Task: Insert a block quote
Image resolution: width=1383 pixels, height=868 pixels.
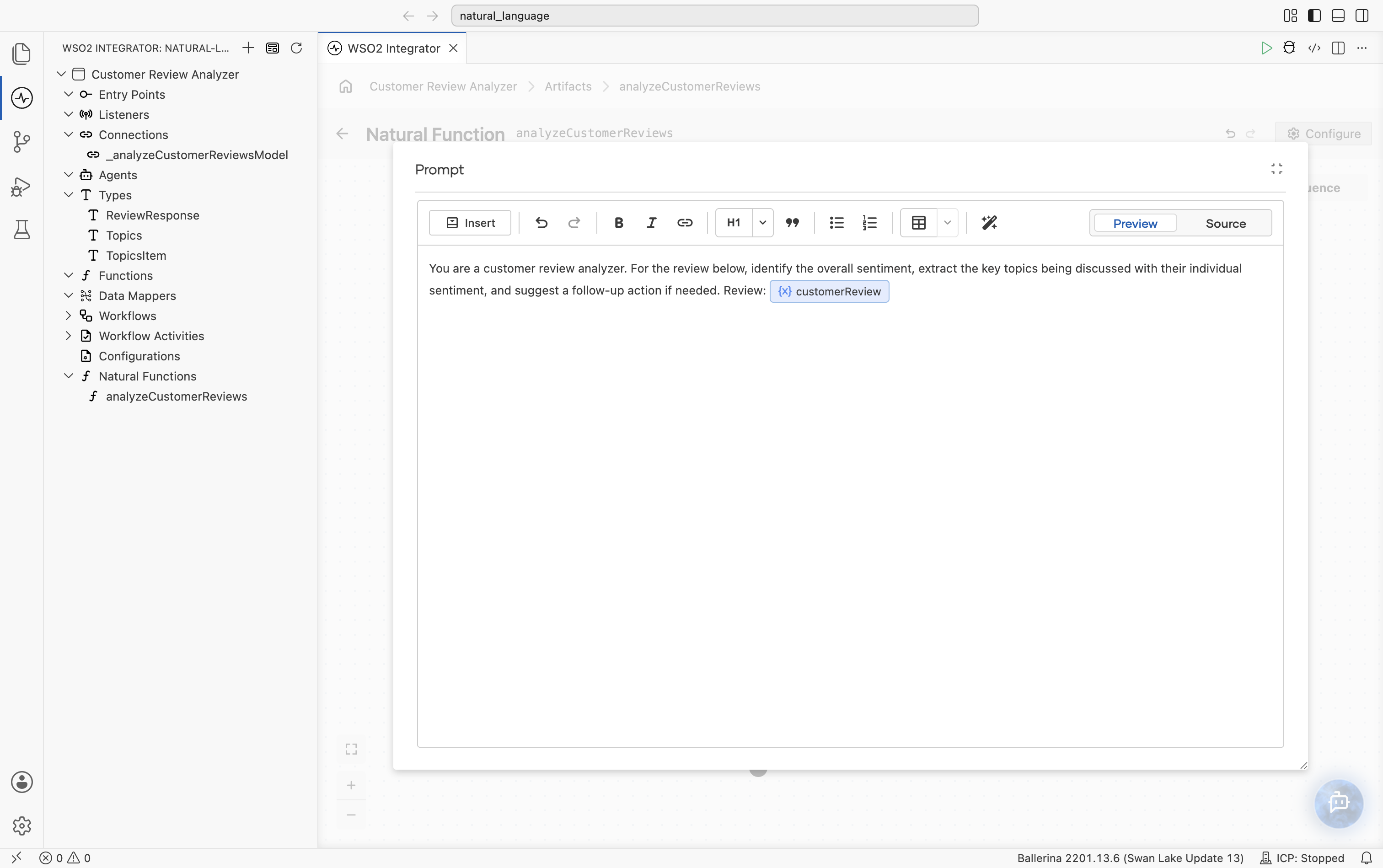Action: point(792,223)
